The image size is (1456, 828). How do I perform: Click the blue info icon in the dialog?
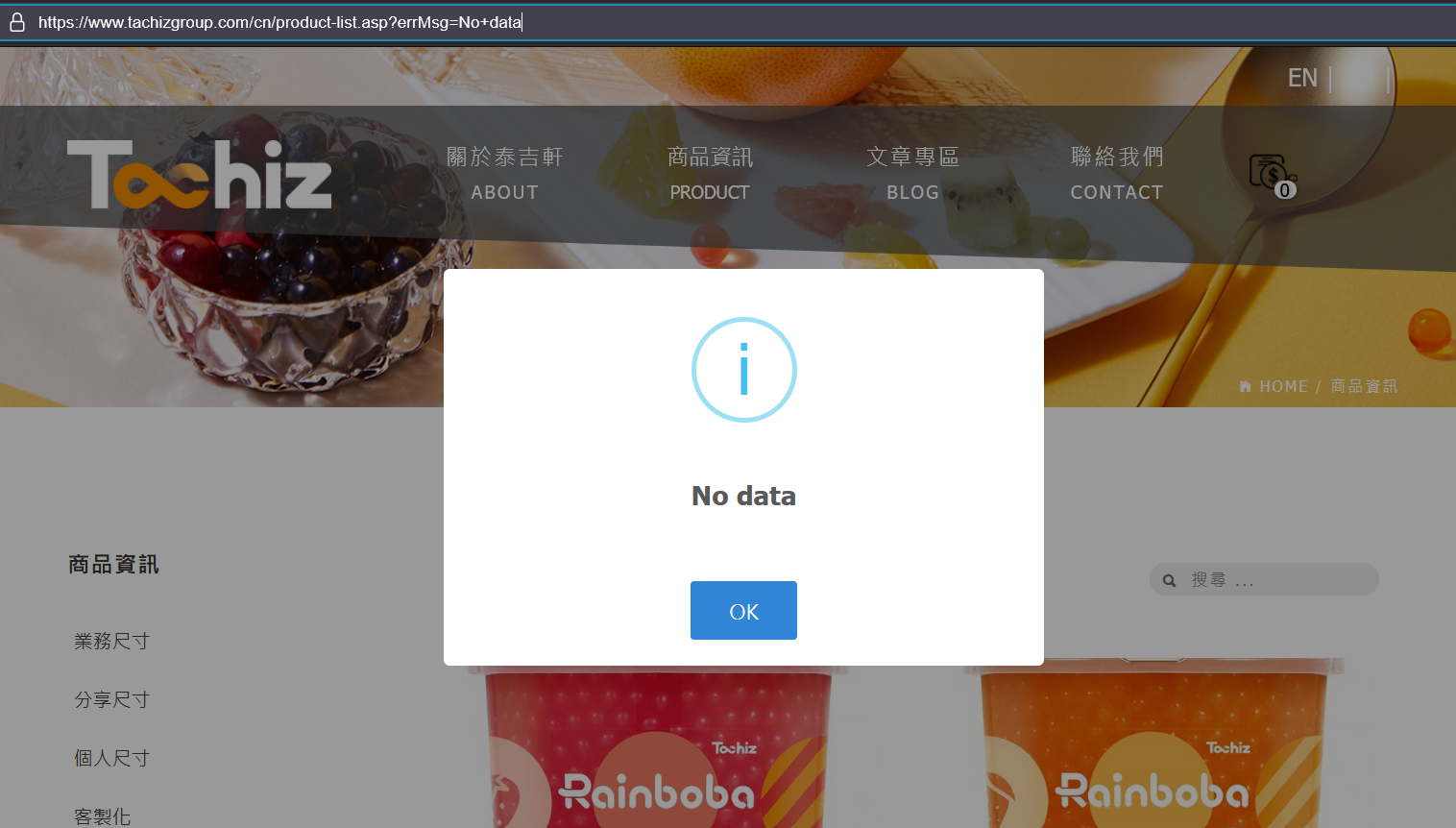coord(744,370)
